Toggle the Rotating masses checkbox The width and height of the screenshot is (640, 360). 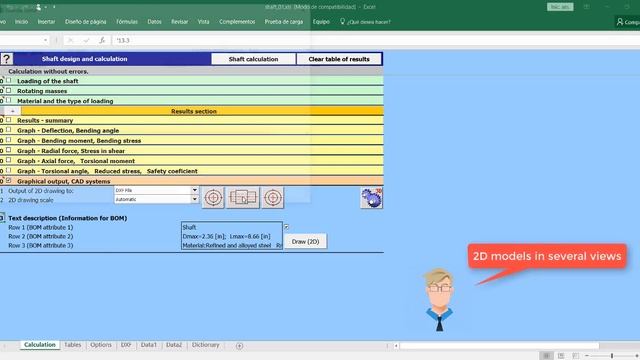(x=9, y=90)
